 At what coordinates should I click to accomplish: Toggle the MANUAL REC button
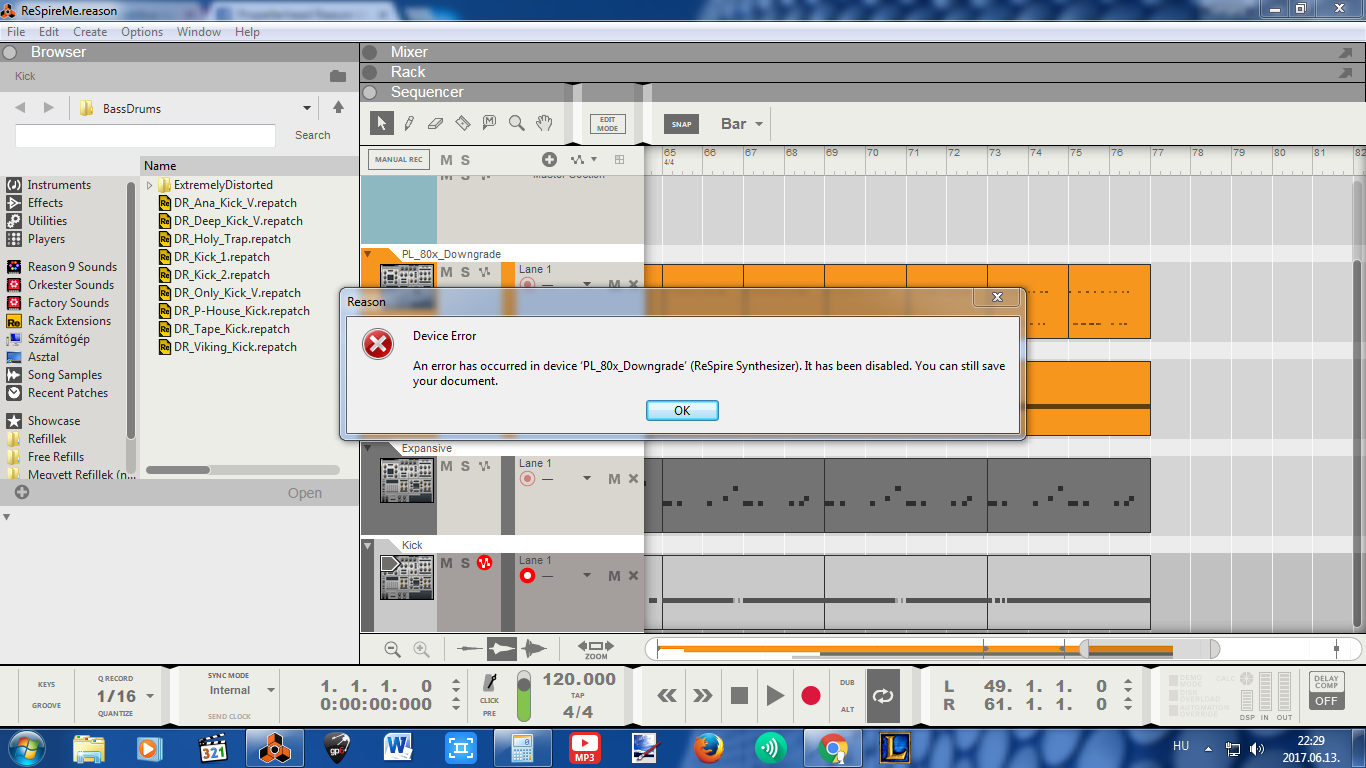(x=398, y=159)
